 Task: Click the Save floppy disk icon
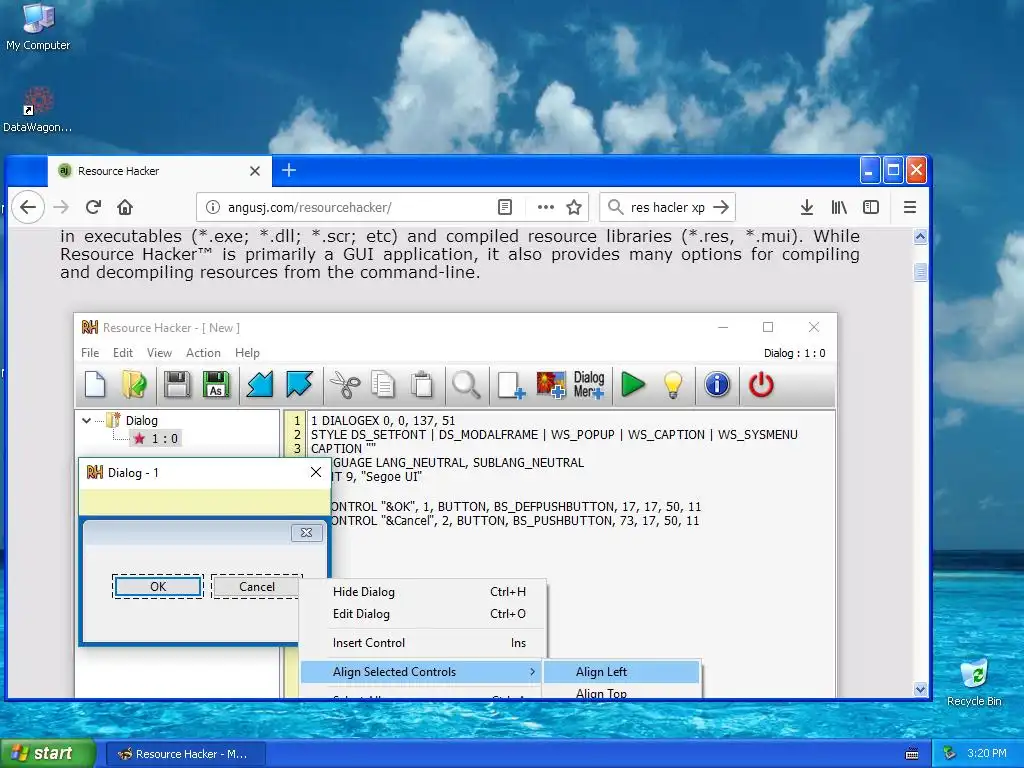[177, 385]
